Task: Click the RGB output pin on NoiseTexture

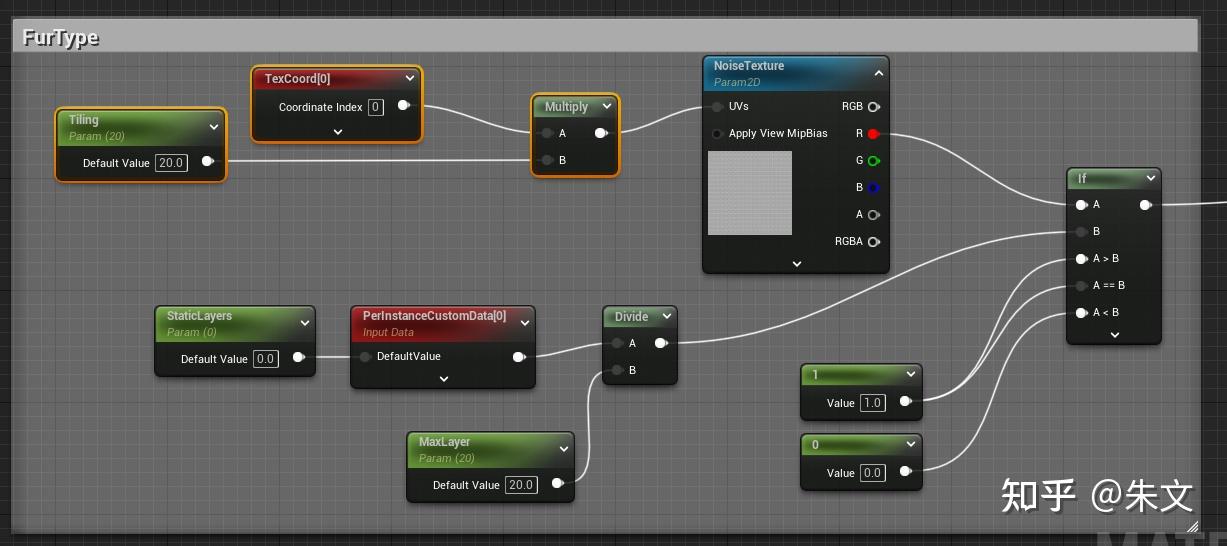Action: [873, 106]
